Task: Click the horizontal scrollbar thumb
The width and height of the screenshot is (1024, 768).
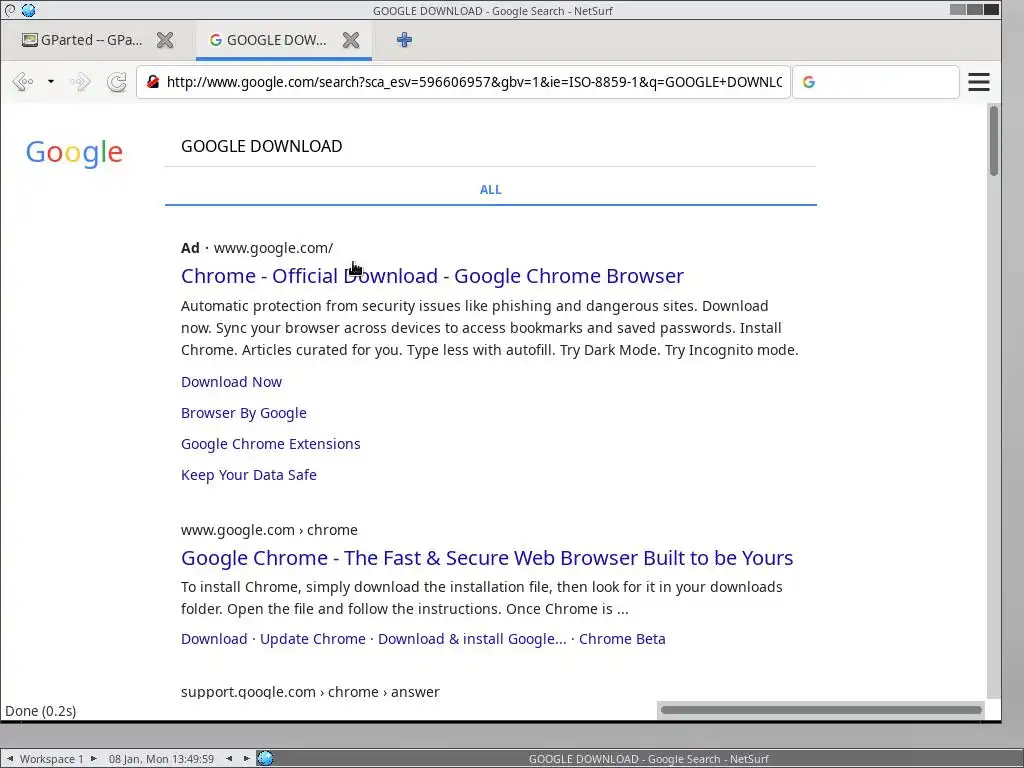Action: click(x=821, y=710)
